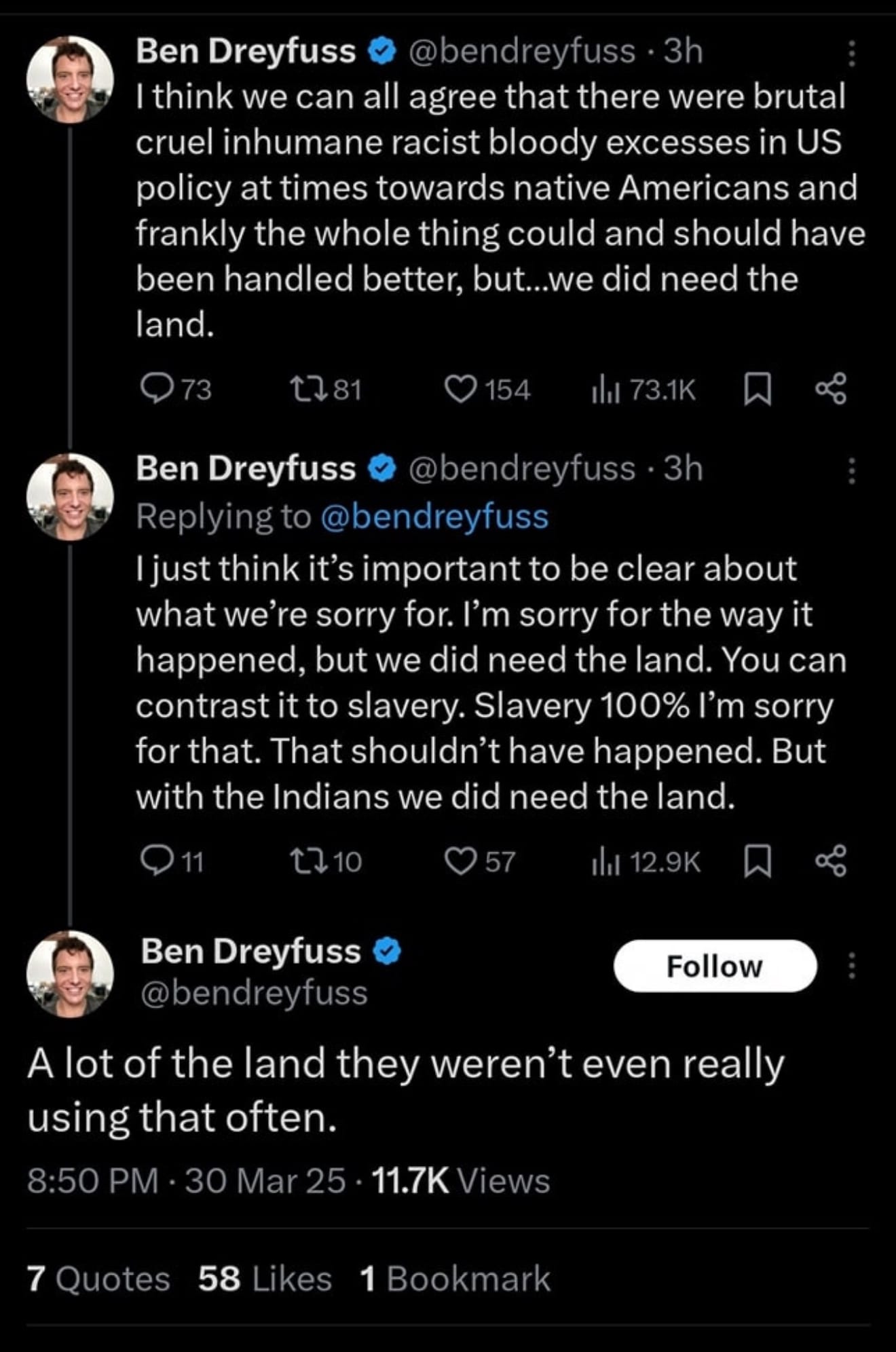Open more options menu on first tweet
The height and width of the screenshot is (1352, 896).
click(x=852, y=54)
